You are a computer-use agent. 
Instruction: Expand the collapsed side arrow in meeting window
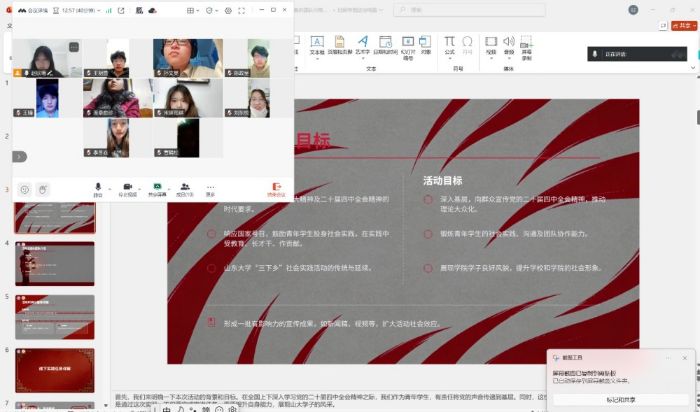click(19, 157)
